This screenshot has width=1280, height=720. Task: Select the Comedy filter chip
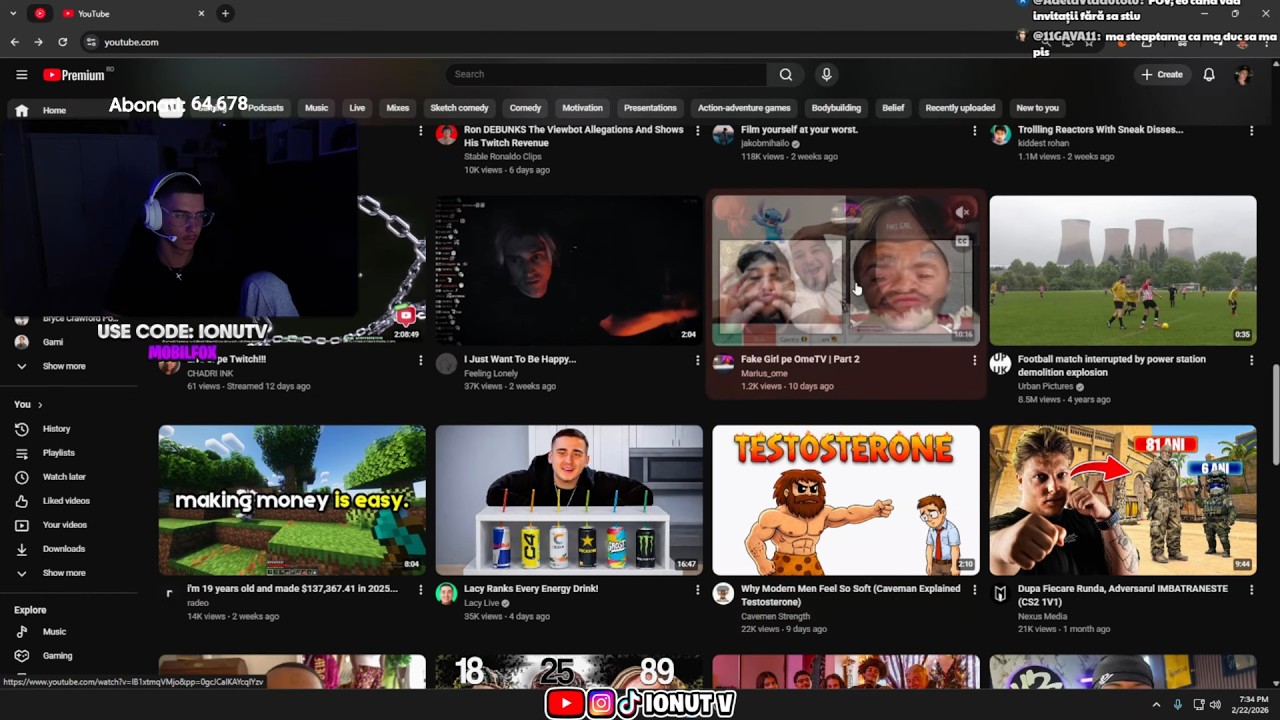coord(525,108)
